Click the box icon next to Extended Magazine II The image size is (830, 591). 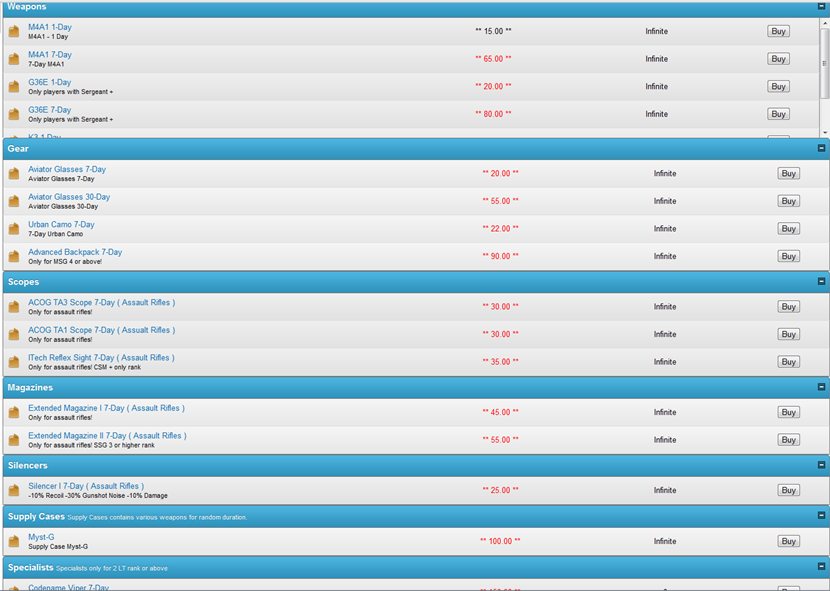[14, 440]
